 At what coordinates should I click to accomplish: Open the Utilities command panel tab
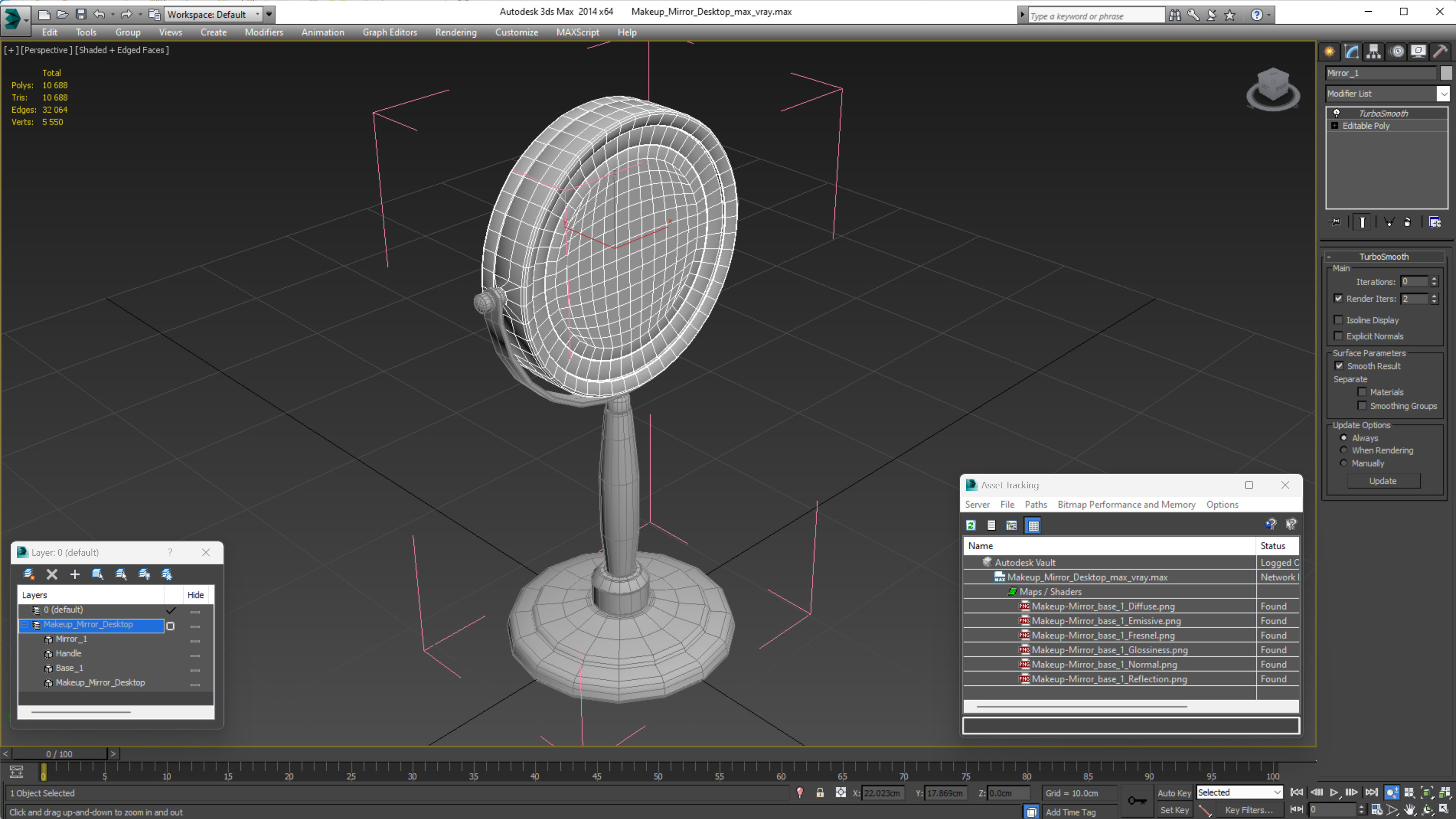1440,52
